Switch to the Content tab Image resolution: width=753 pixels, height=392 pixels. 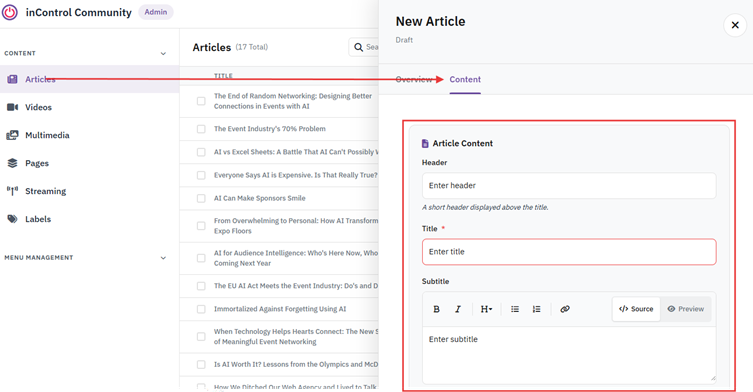click(x=465, y=79)
